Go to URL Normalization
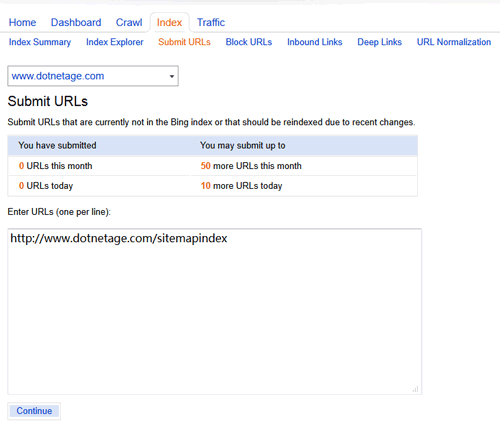Viewport: 500px width, 427px height. 454,42
